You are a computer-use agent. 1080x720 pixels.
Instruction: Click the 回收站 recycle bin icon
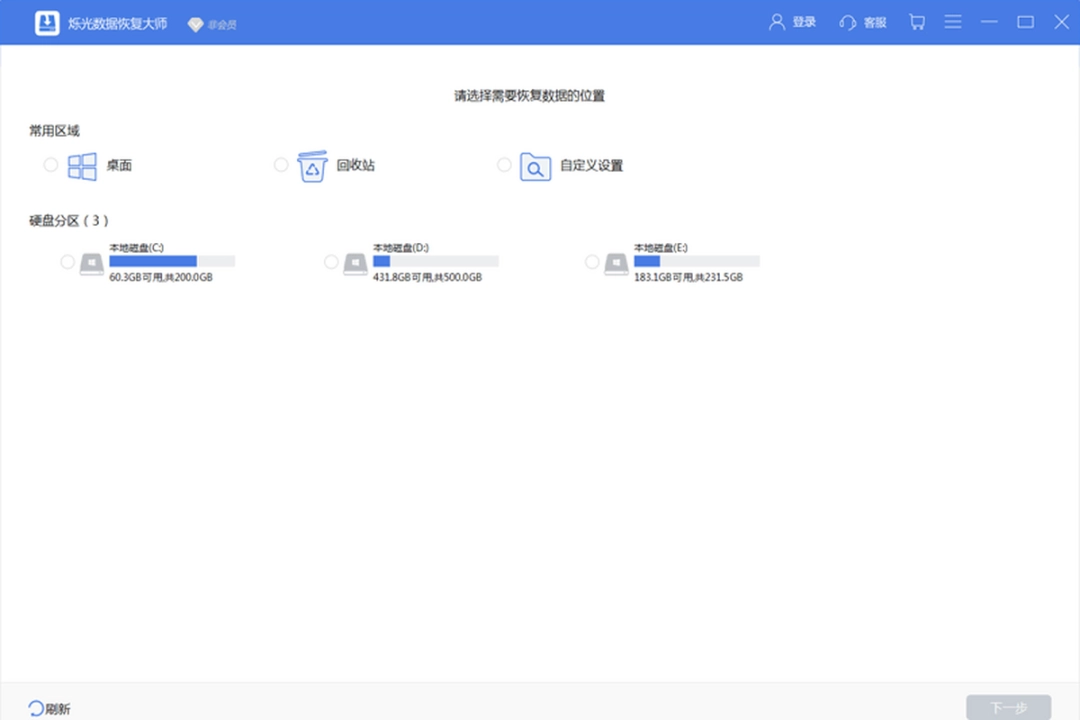coord(312,164)
